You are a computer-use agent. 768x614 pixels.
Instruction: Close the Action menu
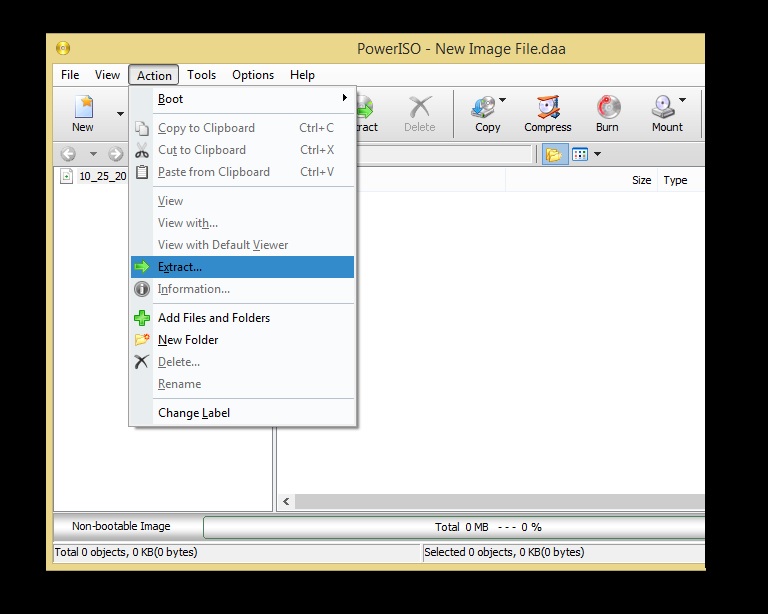pos(154,75)
